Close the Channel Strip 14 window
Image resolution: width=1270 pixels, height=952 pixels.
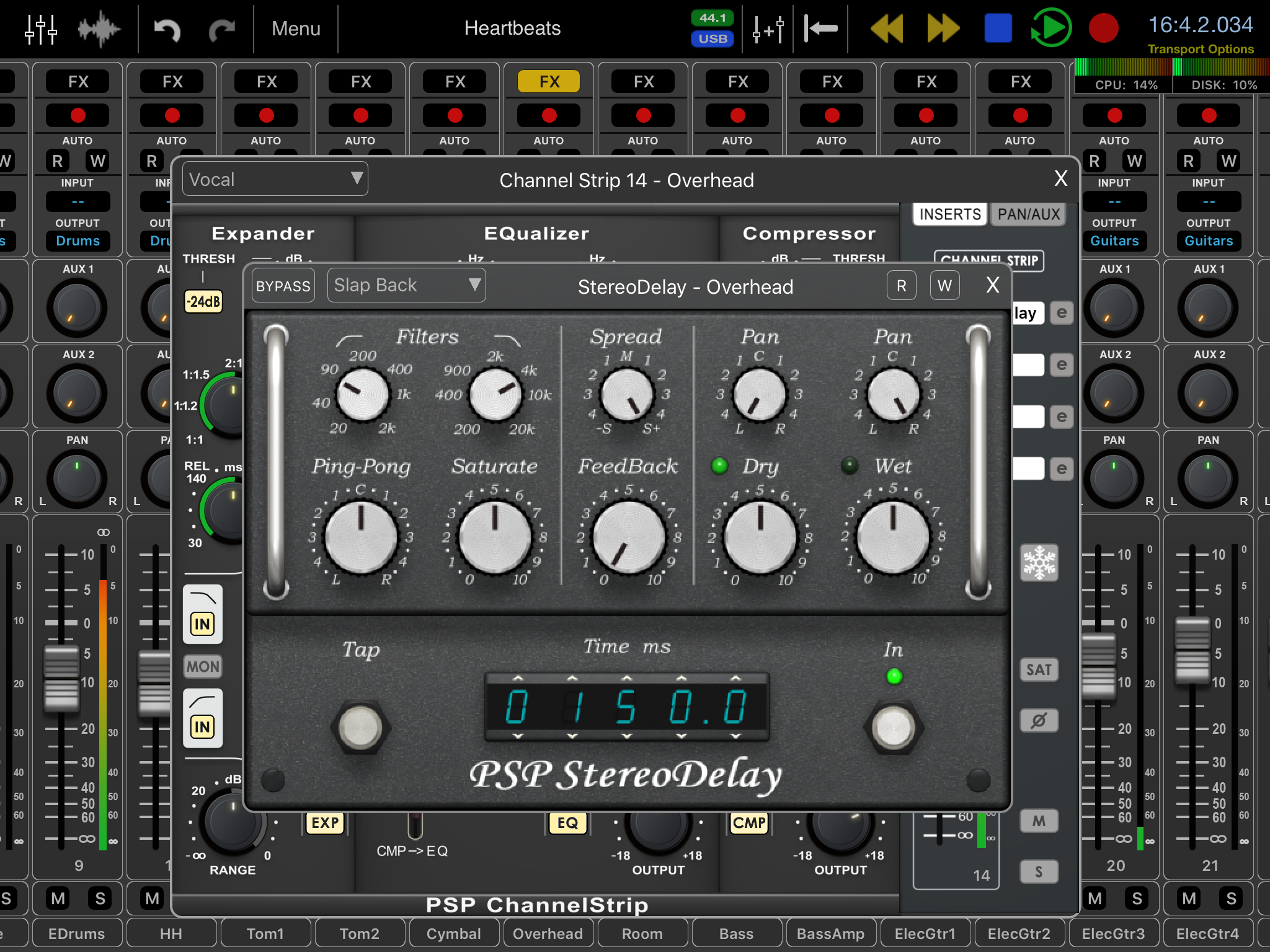click(x=1061, y=178)
